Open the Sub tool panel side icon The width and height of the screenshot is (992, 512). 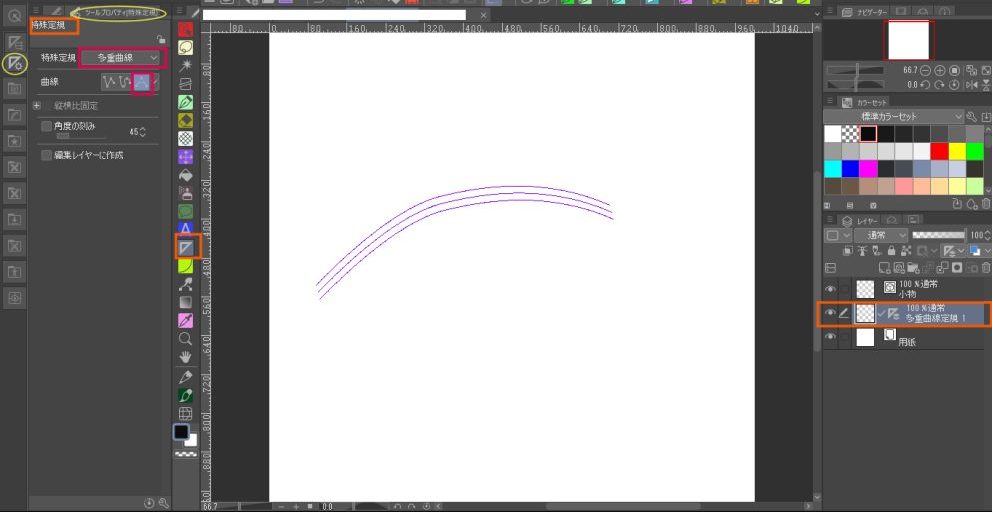(13, 42)
